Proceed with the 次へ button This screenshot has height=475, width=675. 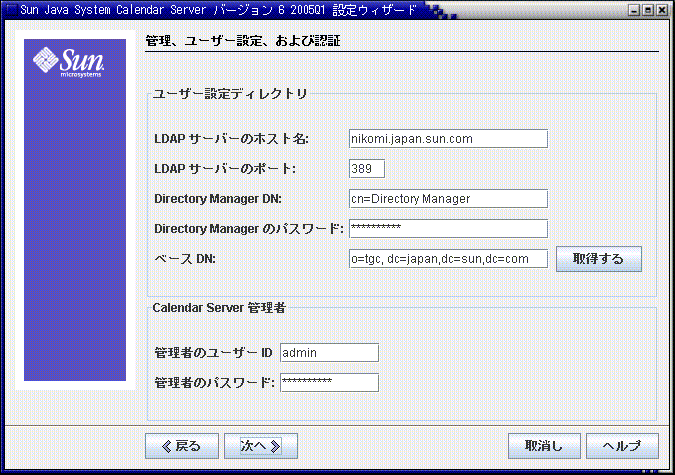click(x=261, y=446)
